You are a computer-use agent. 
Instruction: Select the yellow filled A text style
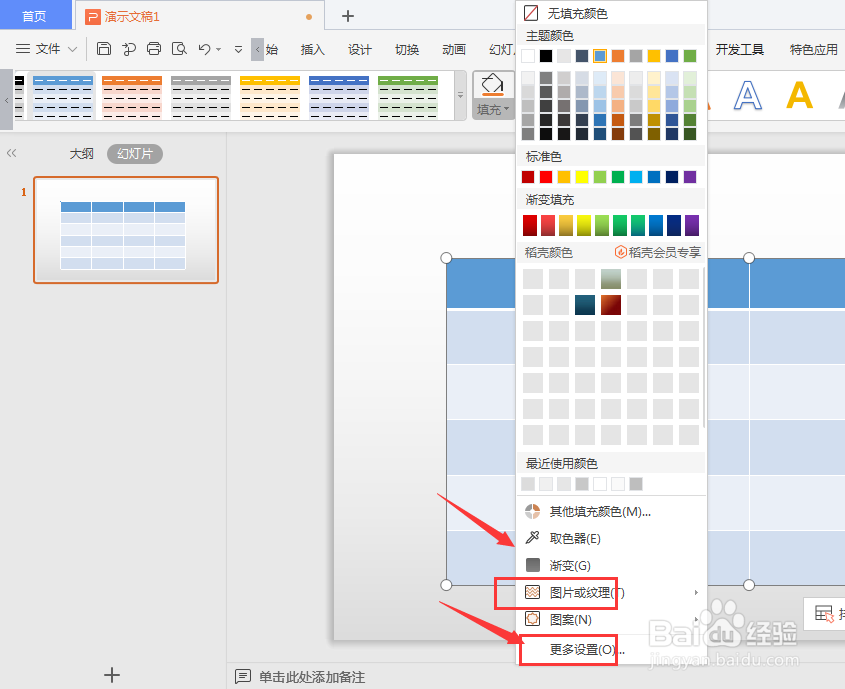pos(799,96)
